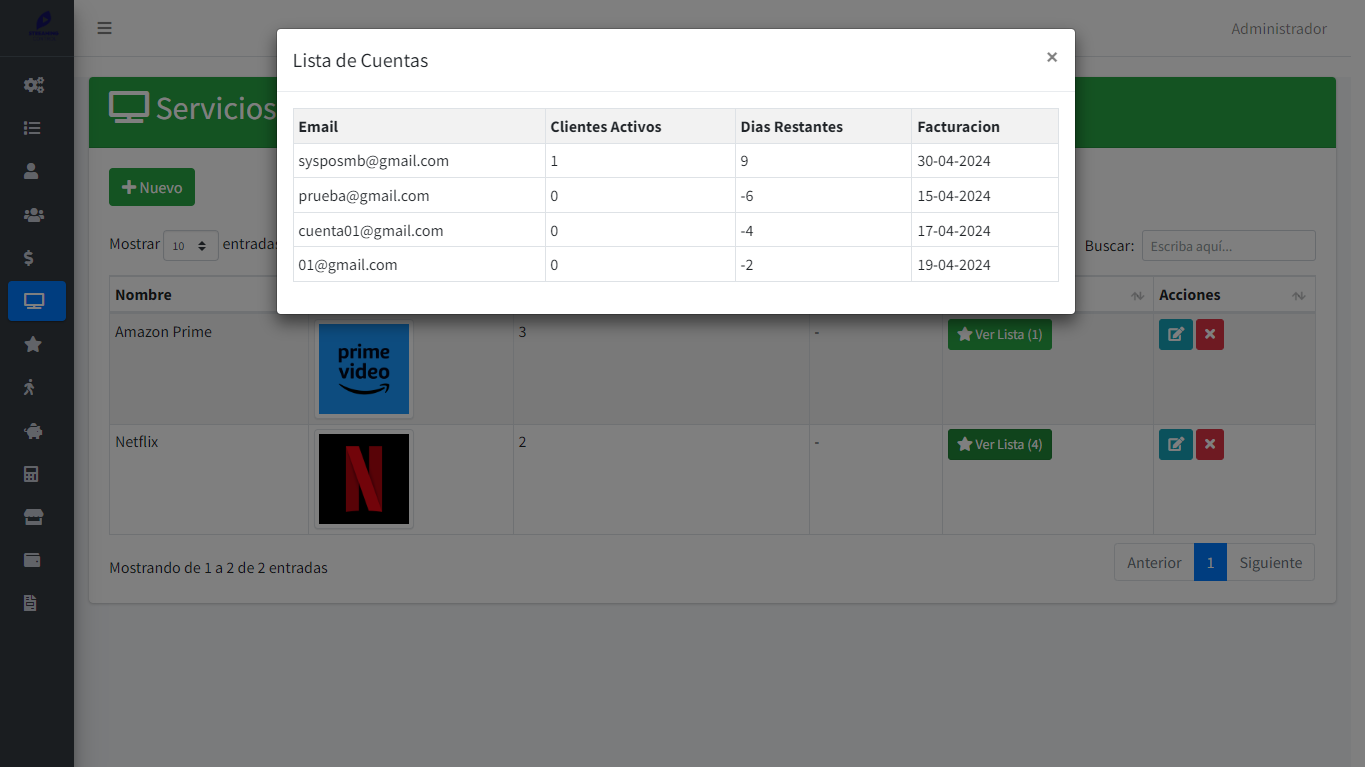Click the 9 days remaining value
Viewport: 1365px width, 767px height.
745,161
